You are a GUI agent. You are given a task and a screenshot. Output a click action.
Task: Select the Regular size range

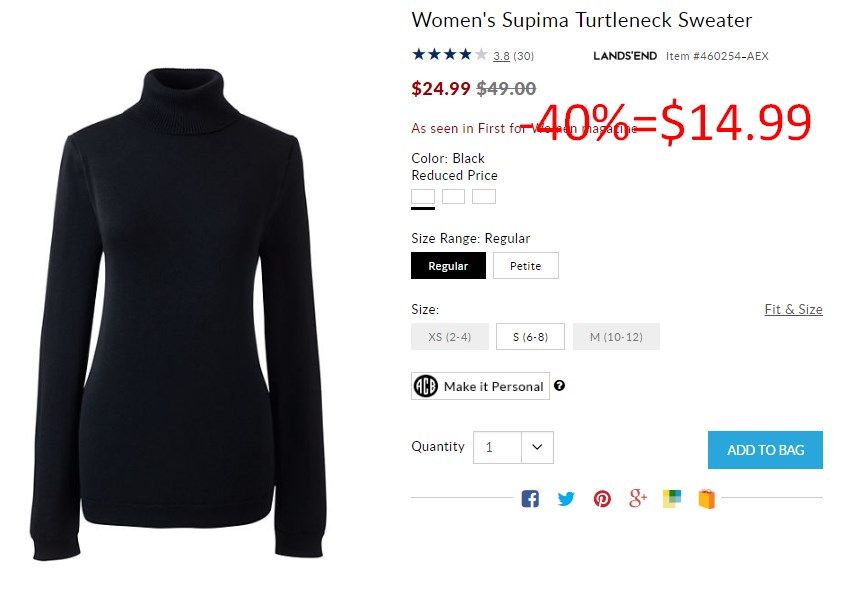pos(448,265)
